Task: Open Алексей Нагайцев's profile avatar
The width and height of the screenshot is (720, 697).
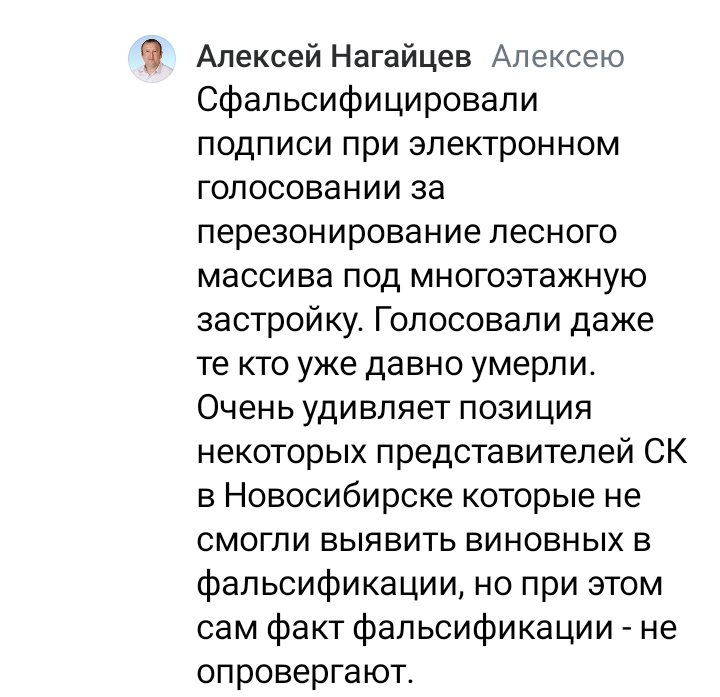Action: tap(152, 59)
